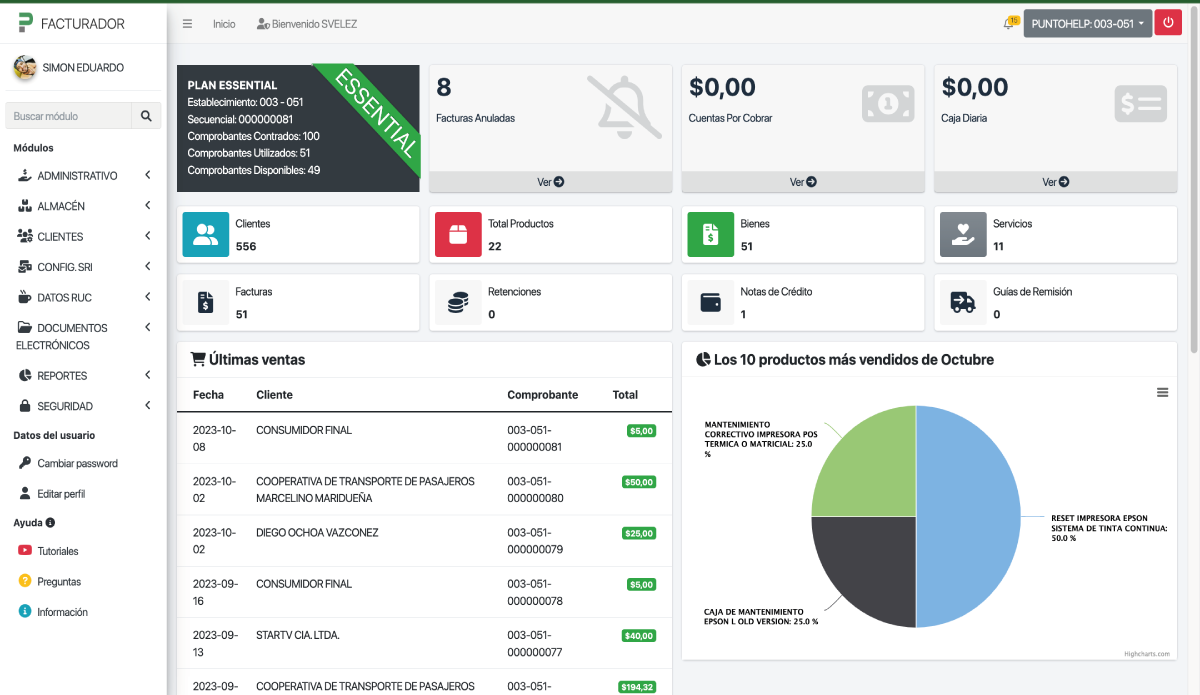Open the PUNTOHELP: 003-051 dropdown
1200x695 pixels.
click(x=1087, y=24)
